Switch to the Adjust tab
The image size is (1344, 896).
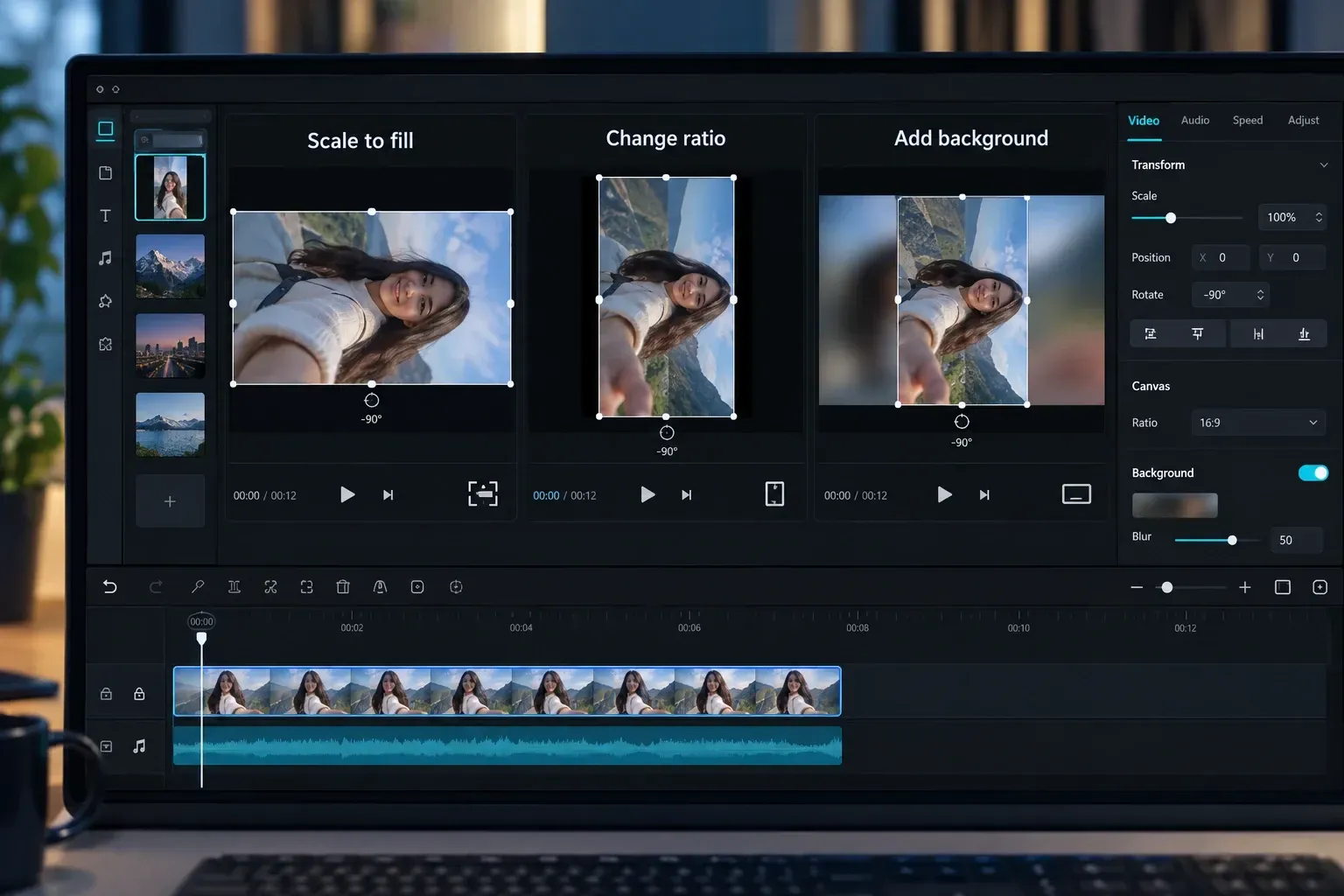pyautogui.click(x=1303, y=121)
